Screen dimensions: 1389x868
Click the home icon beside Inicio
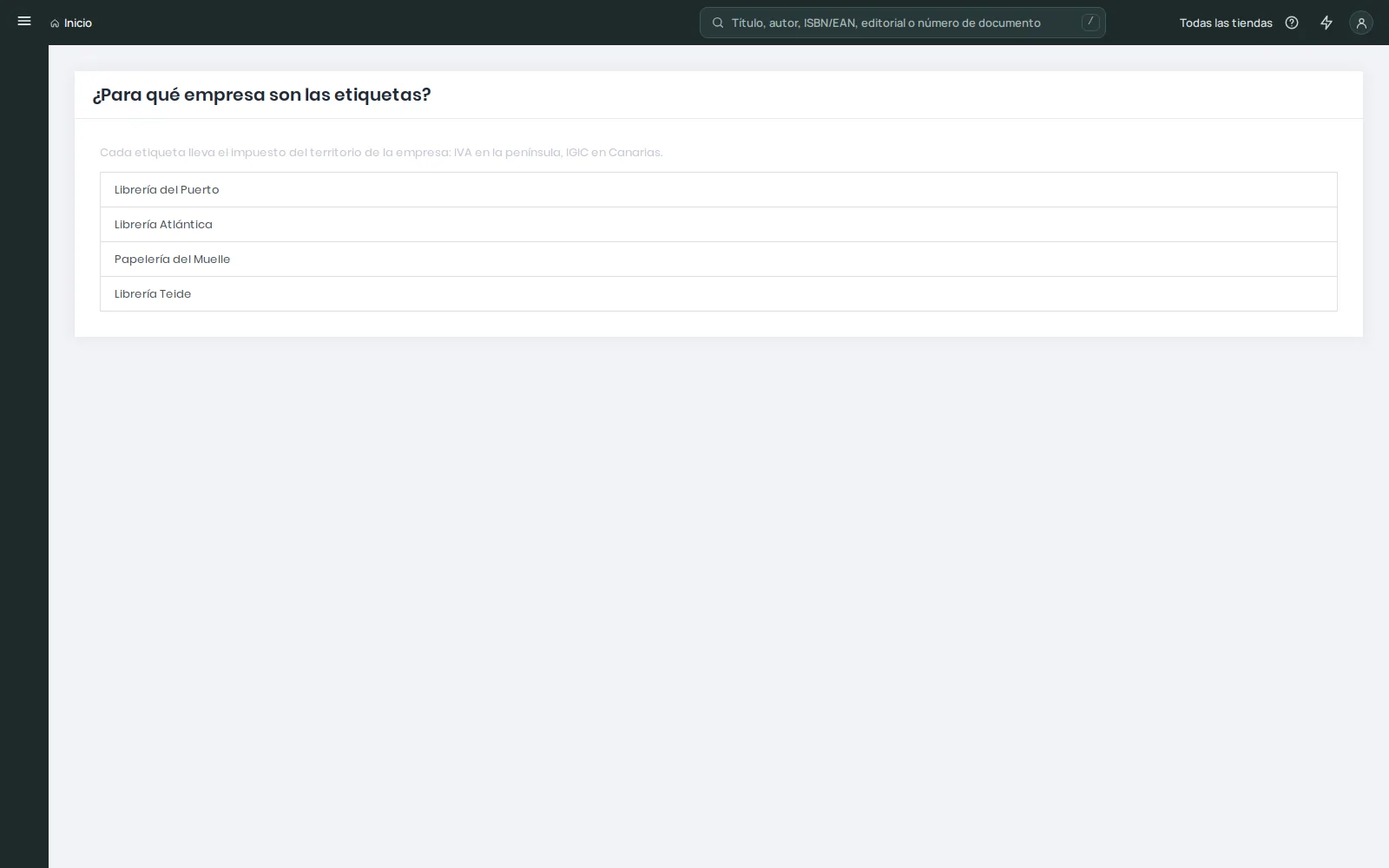[x=55, y=23]
